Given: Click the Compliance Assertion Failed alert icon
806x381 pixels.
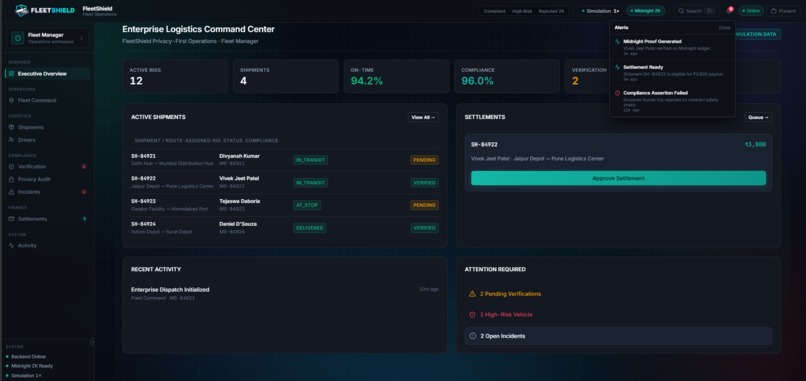Looking at the screenshot, I should 617,93.
